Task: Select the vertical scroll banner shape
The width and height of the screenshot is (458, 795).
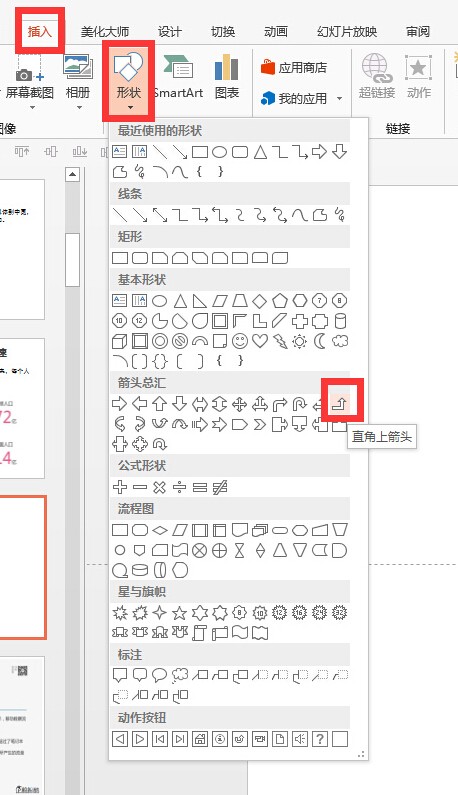Action: [200, 633]
